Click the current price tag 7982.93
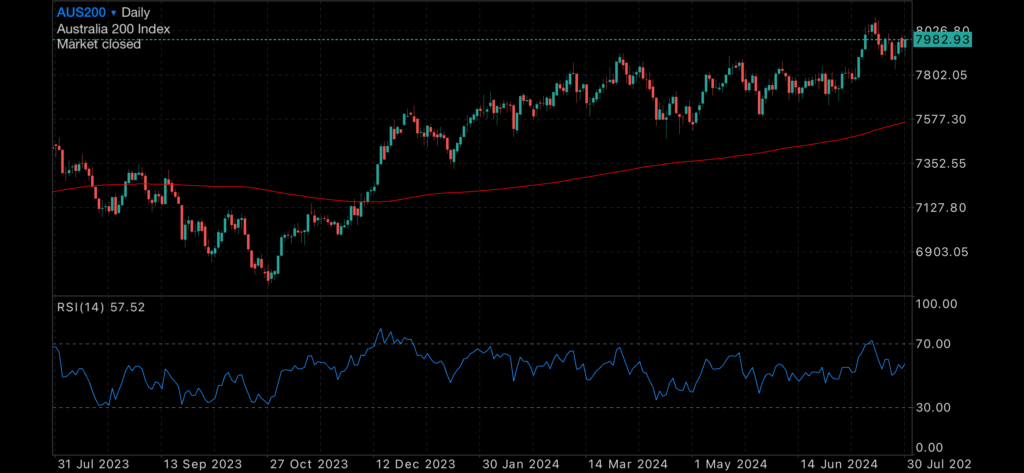 click(942, 40)
